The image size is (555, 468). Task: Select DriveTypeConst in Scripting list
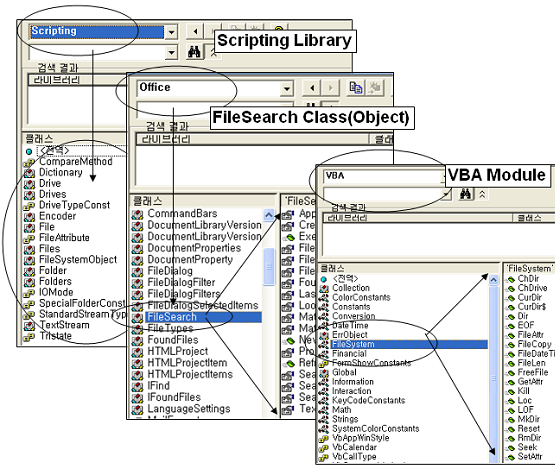tap(74, 205)
